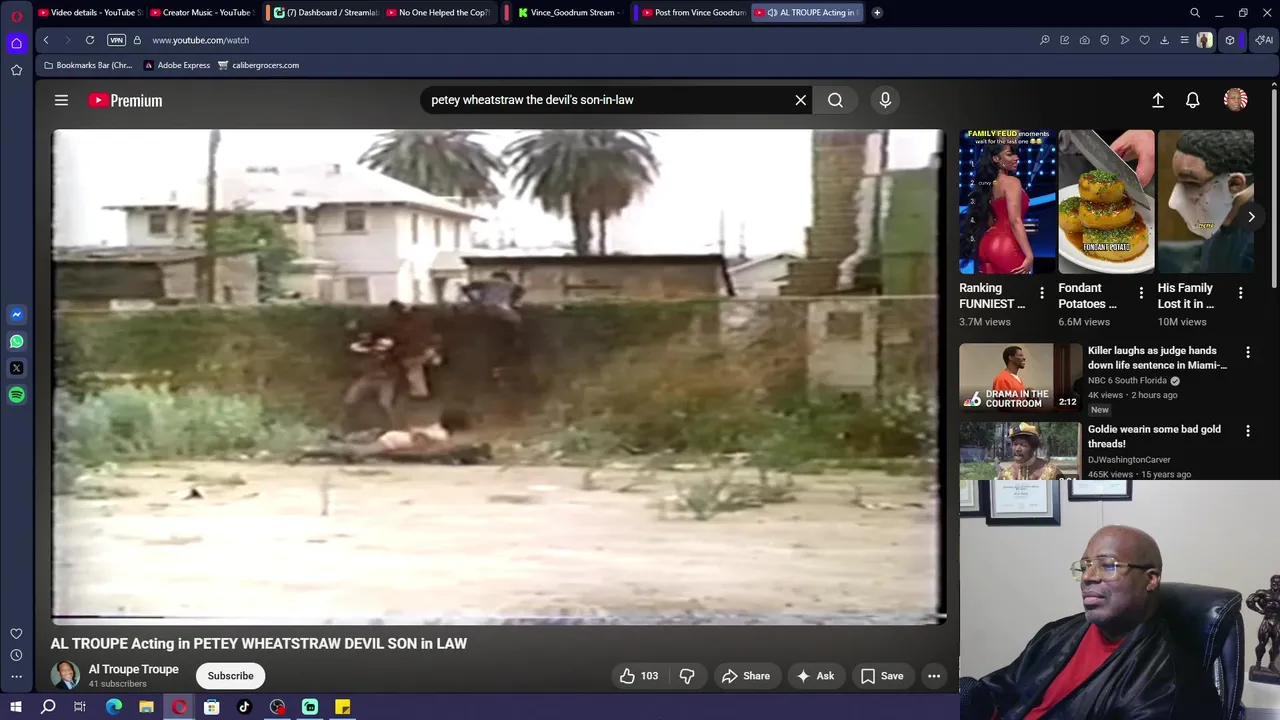Open the Opera AI assistant button
This screenshot has height=720, width=1280.
1264,40
